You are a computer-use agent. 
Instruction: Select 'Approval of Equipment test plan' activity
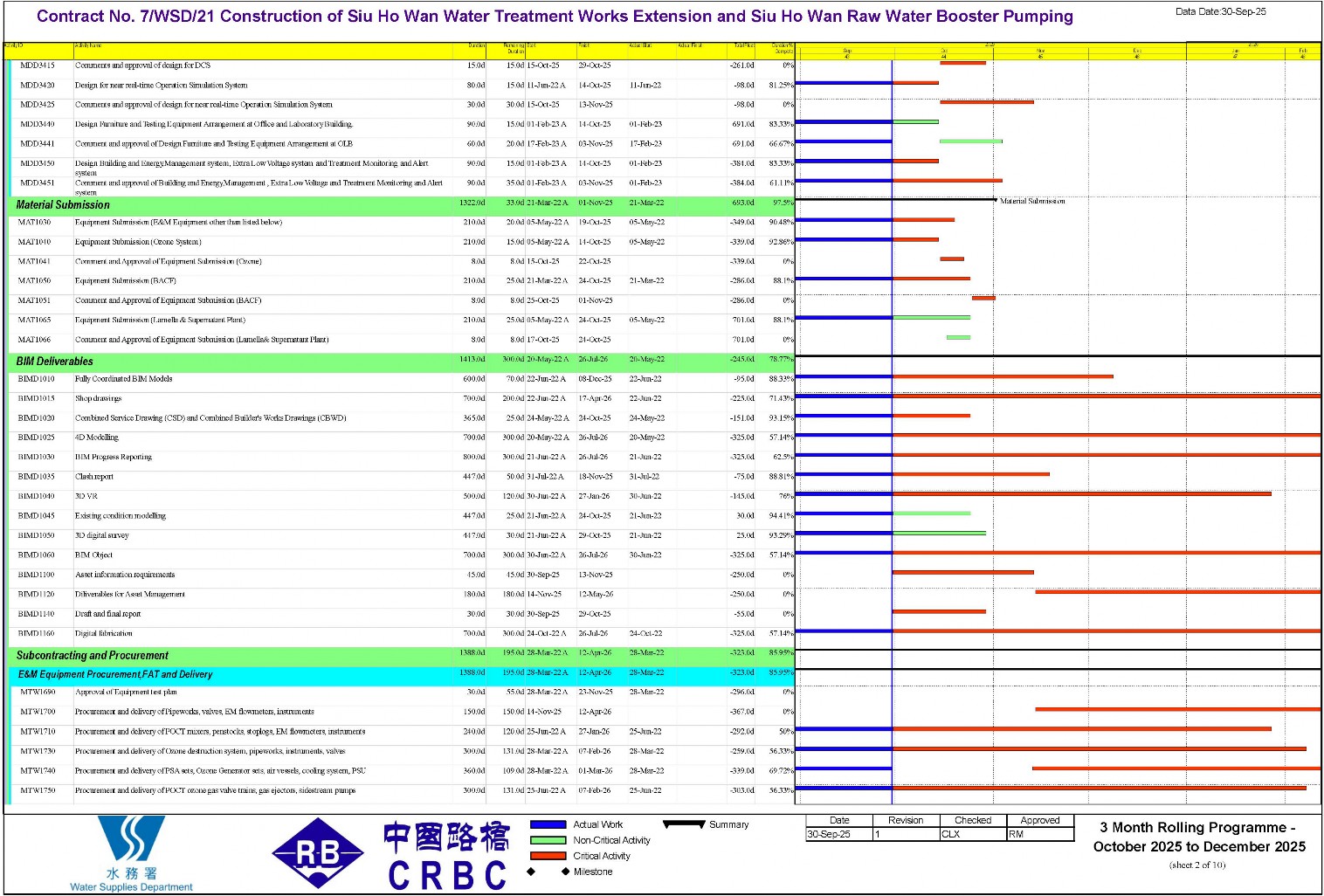[126, 692]
